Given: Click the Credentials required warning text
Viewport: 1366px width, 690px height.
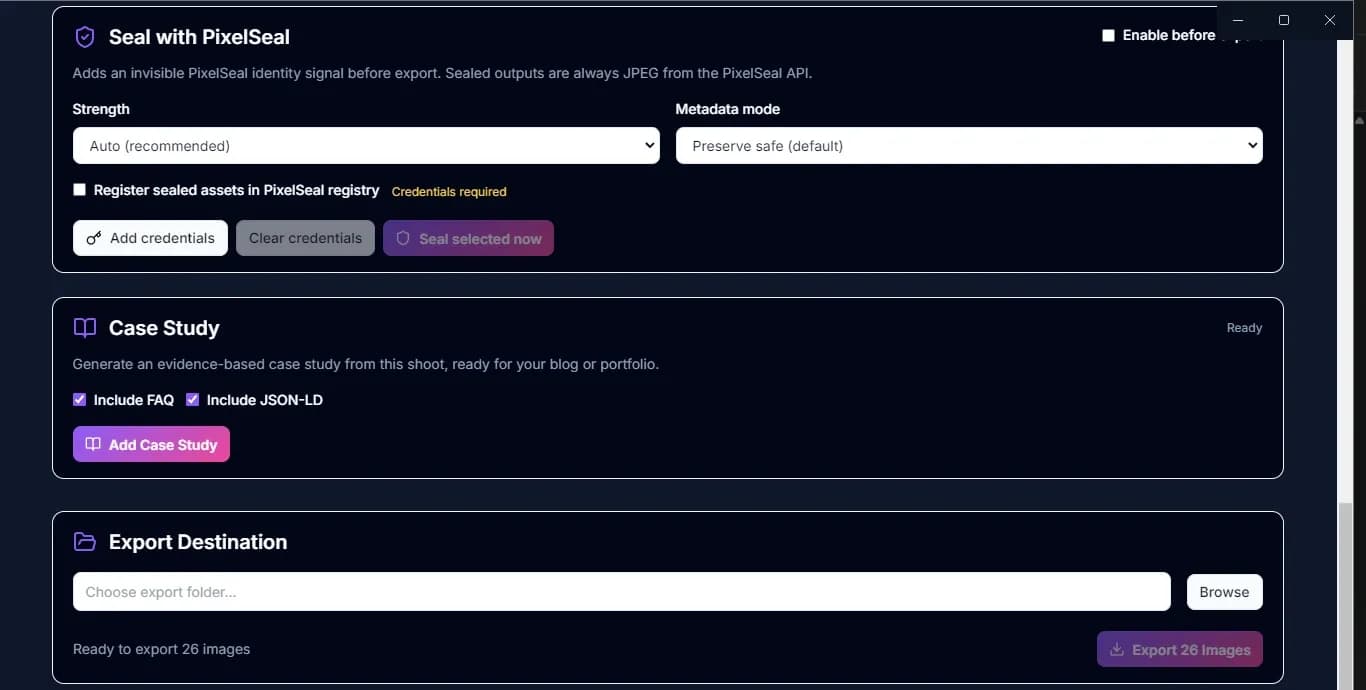Looking at the screenshot, I should (x=449, y=192).
